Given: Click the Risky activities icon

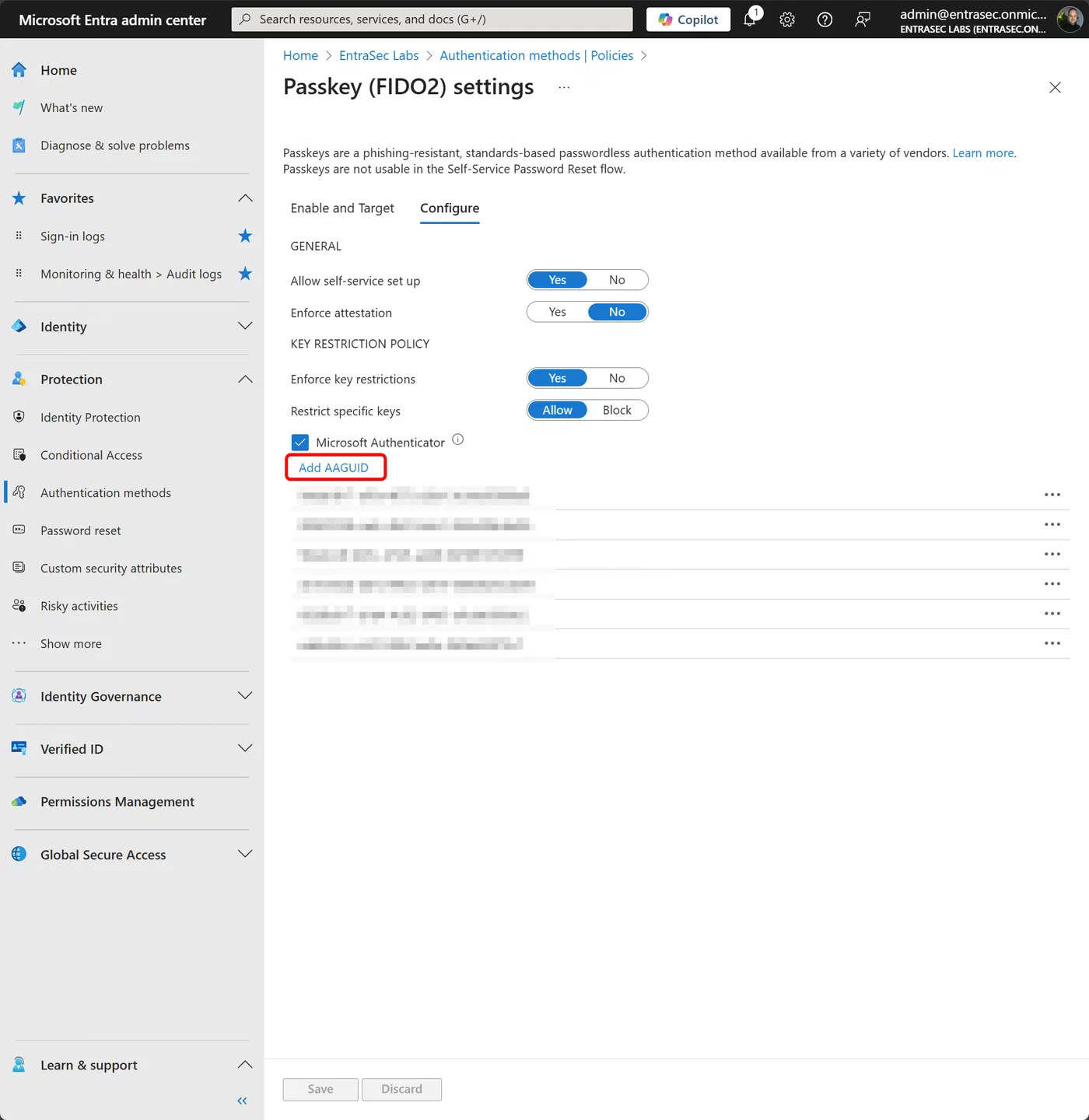Looking at the screenshot, I should (x=19, y=606).
